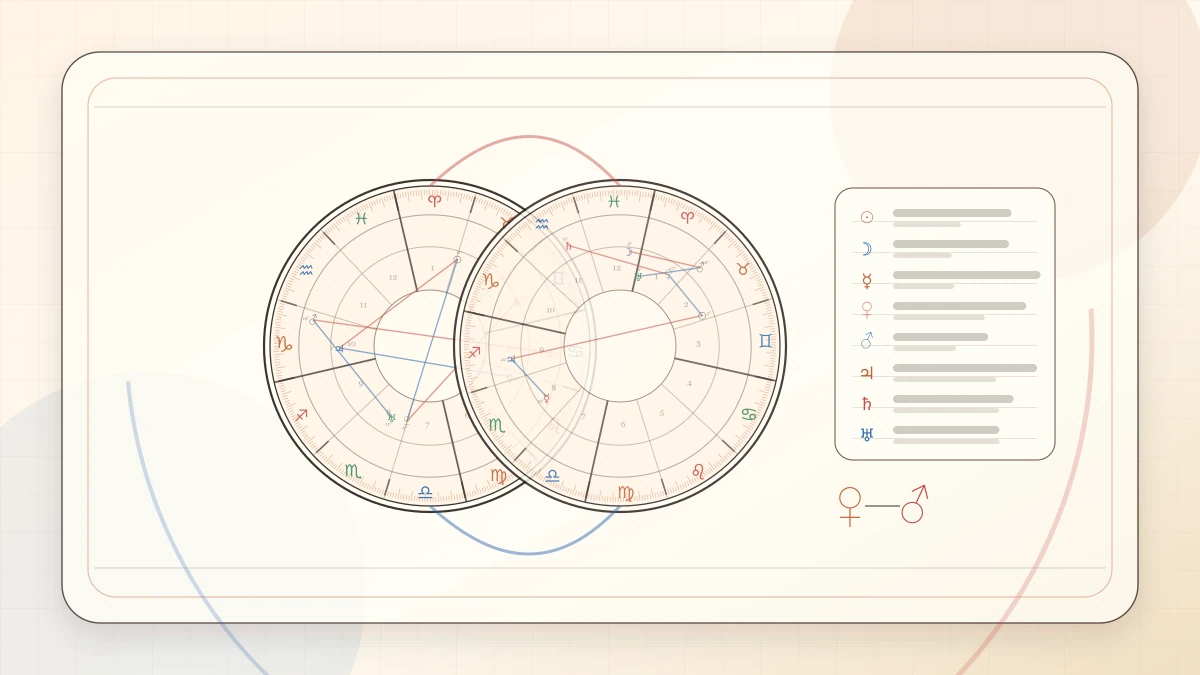
Task: Select the green Uranus marker in the left chart
Action: [x=392, y=417]
